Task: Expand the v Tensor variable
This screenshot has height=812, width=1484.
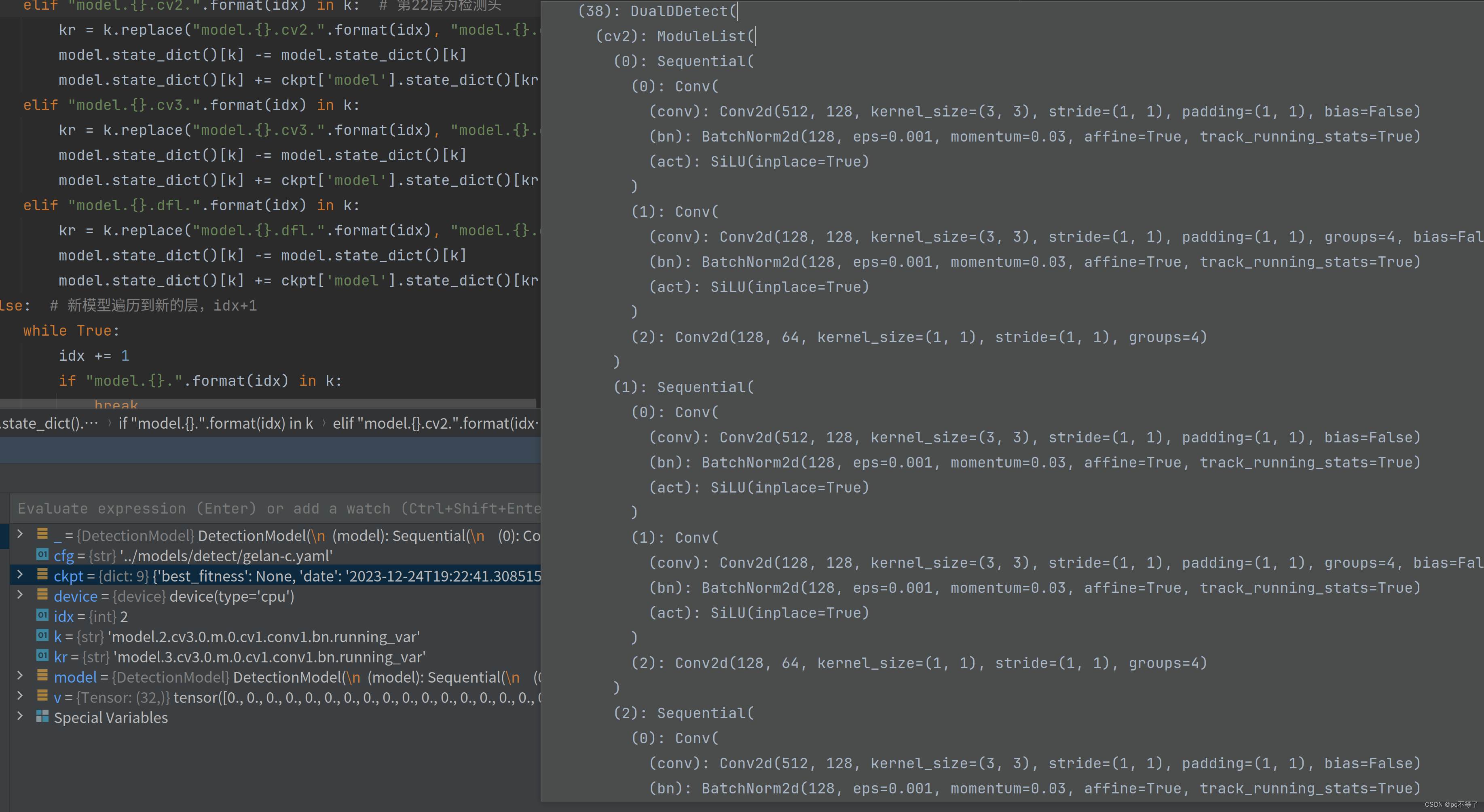Action: point(20,696)
